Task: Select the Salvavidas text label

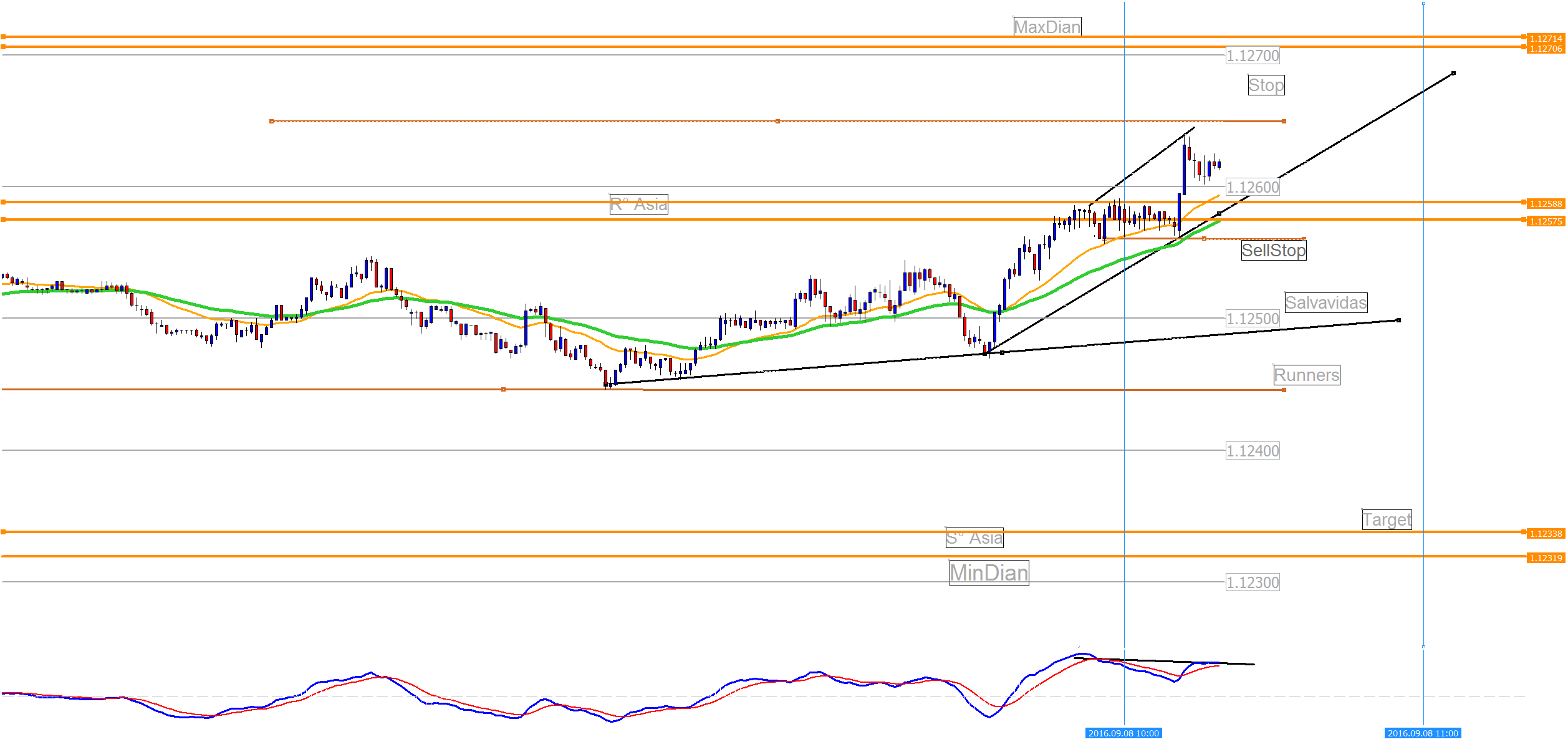Action: click(x=1325, y=303)
